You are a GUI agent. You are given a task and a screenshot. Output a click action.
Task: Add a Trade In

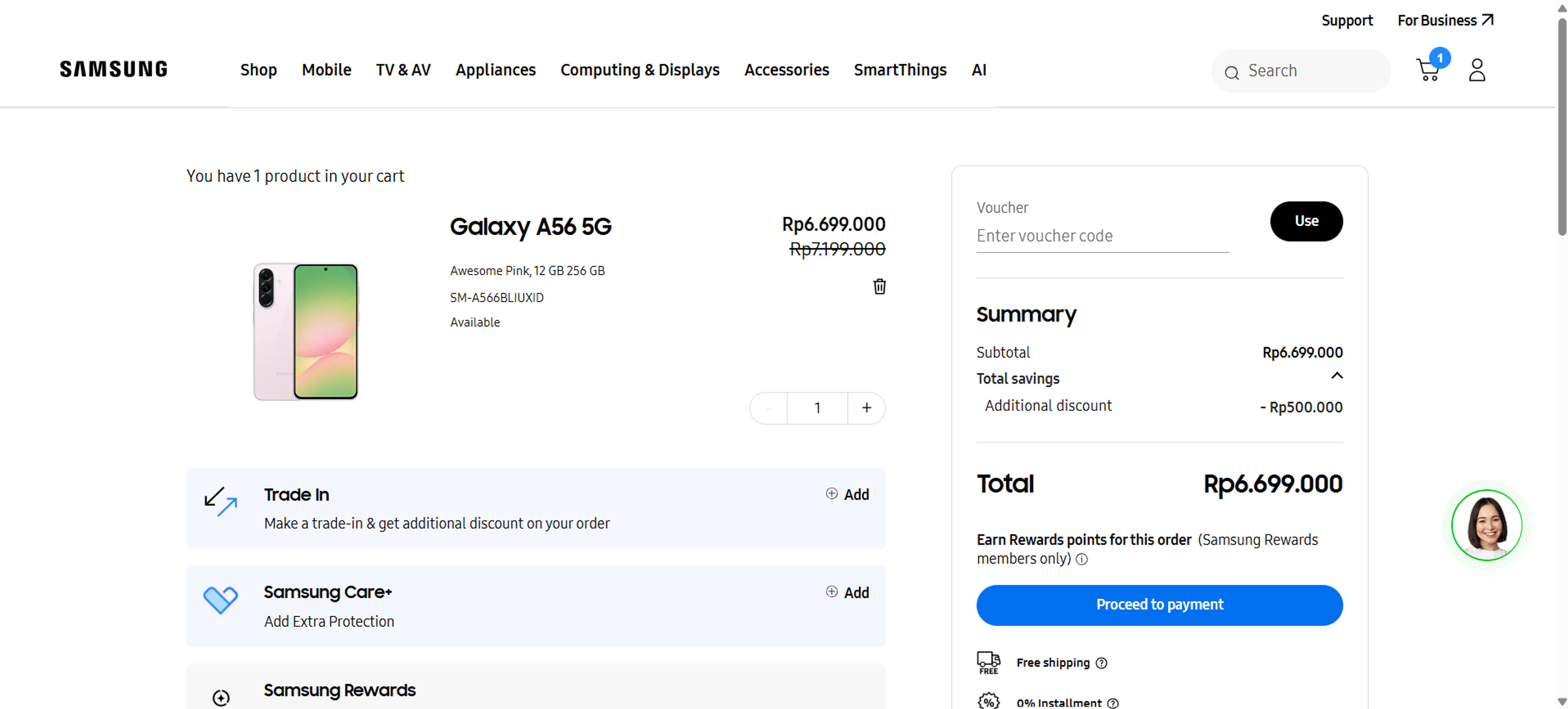[x=847, y=494]
